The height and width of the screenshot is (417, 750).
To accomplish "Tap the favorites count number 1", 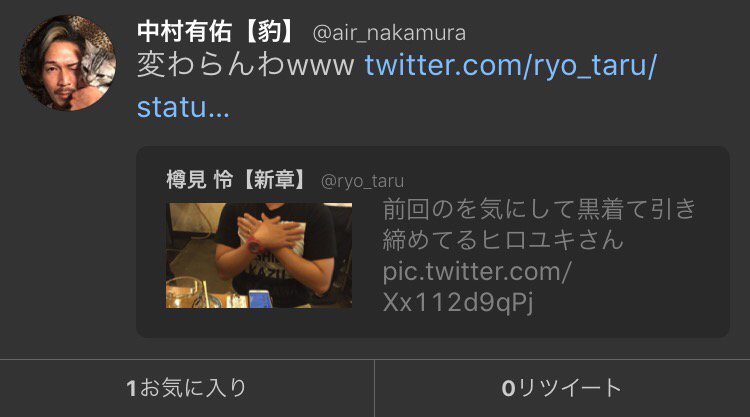I will (x=132, y=388).
